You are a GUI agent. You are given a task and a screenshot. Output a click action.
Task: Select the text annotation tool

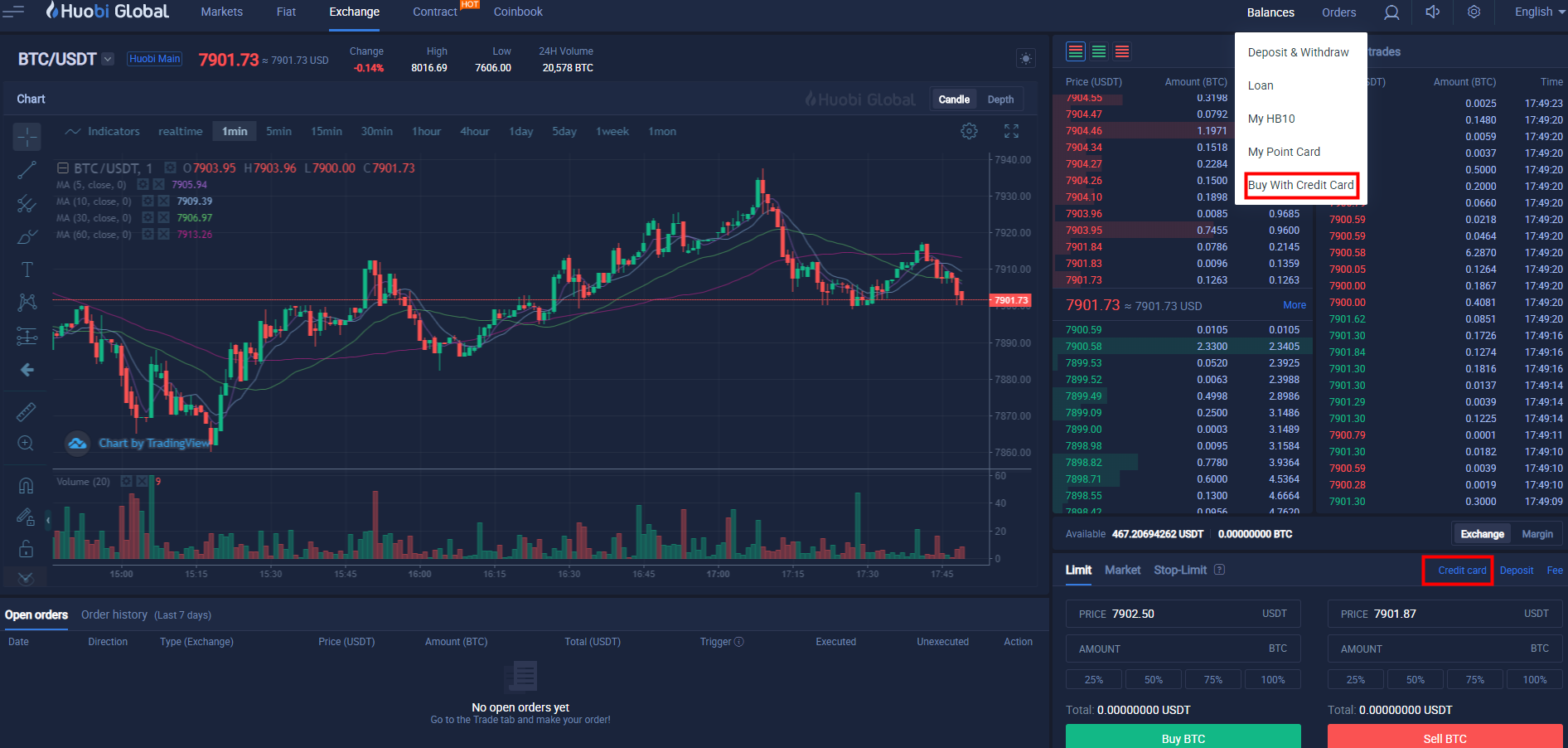[x=27, y=270]
